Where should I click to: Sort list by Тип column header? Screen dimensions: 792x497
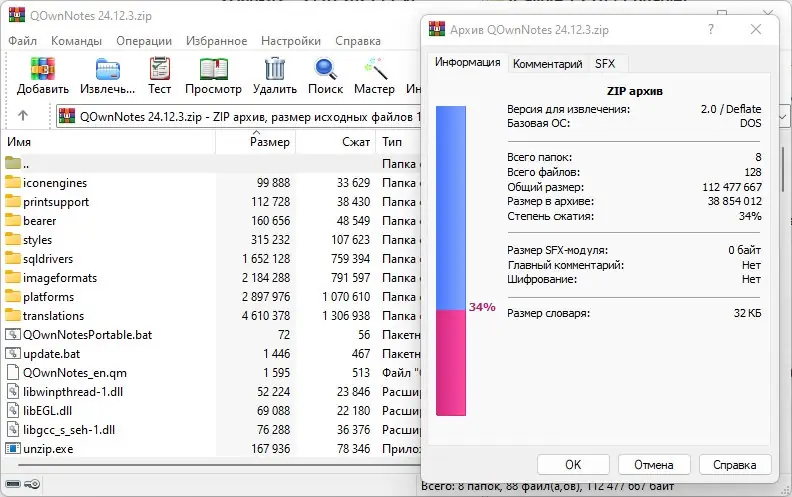tap(399, 142)
